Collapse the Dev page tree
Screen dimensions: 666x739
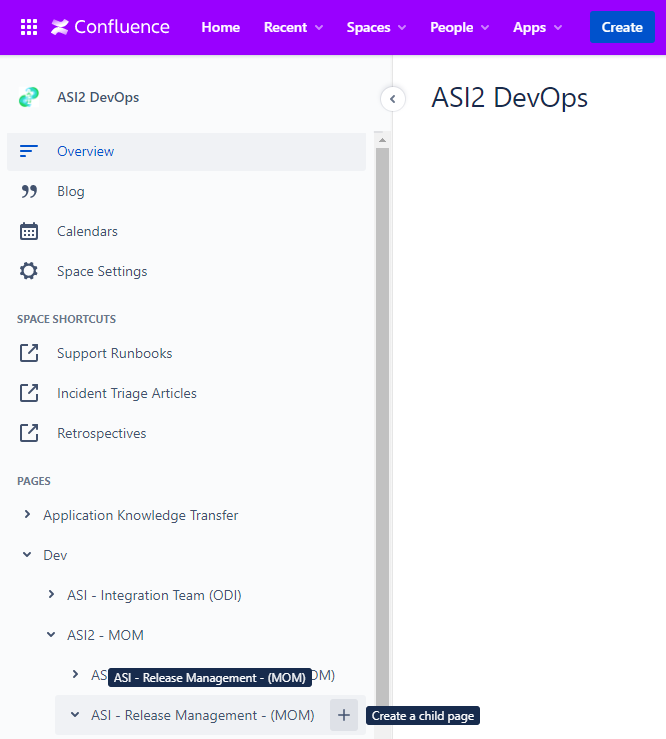pyautogui.click(x=27, y=555)
